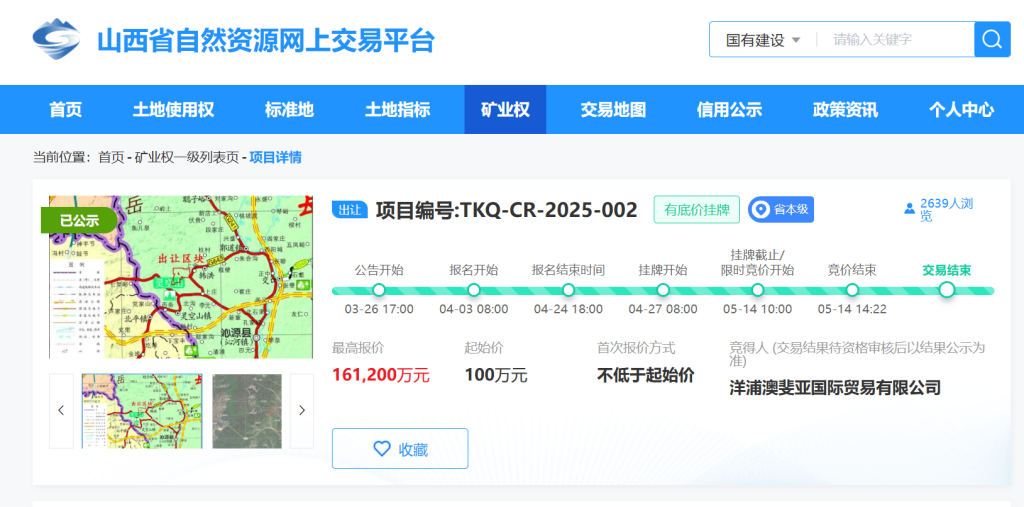Click into the keyword search field
Image resolution: width=1024 pixels, height=507 pixels.
pos(890,40)
